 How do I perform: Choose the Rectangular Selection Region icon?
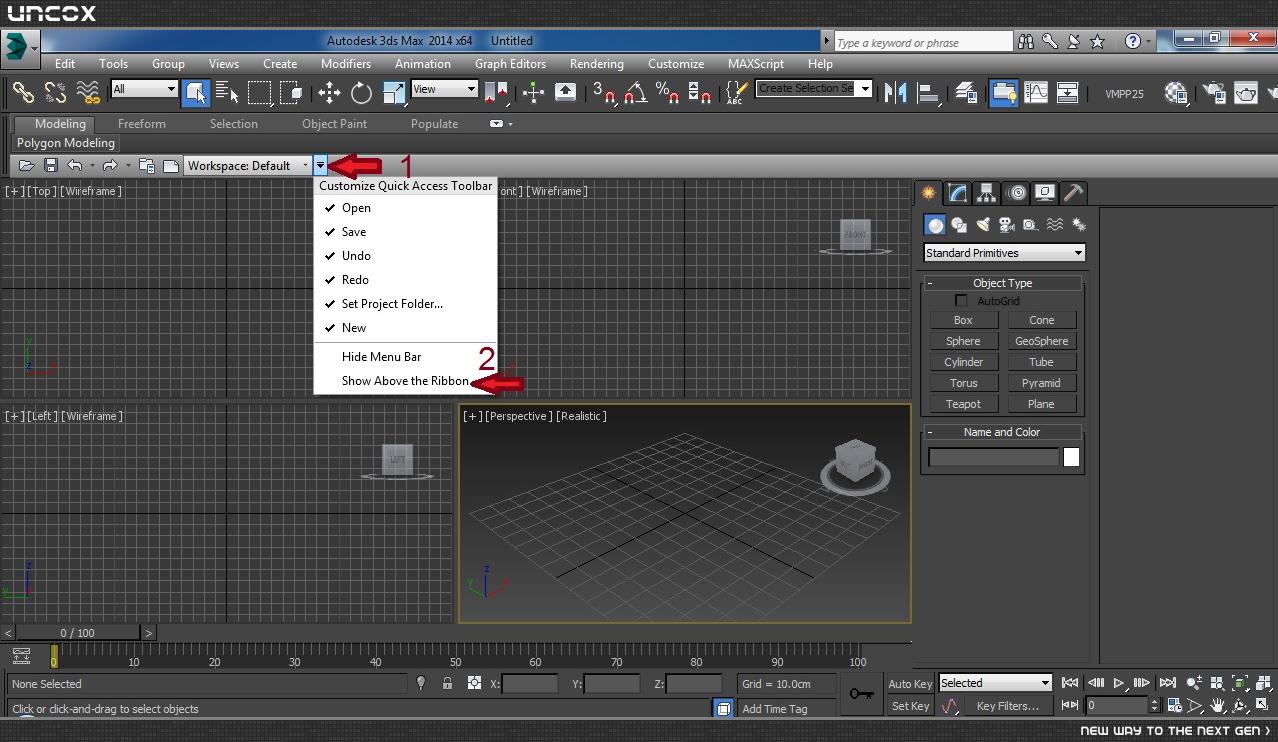(260, 92)
